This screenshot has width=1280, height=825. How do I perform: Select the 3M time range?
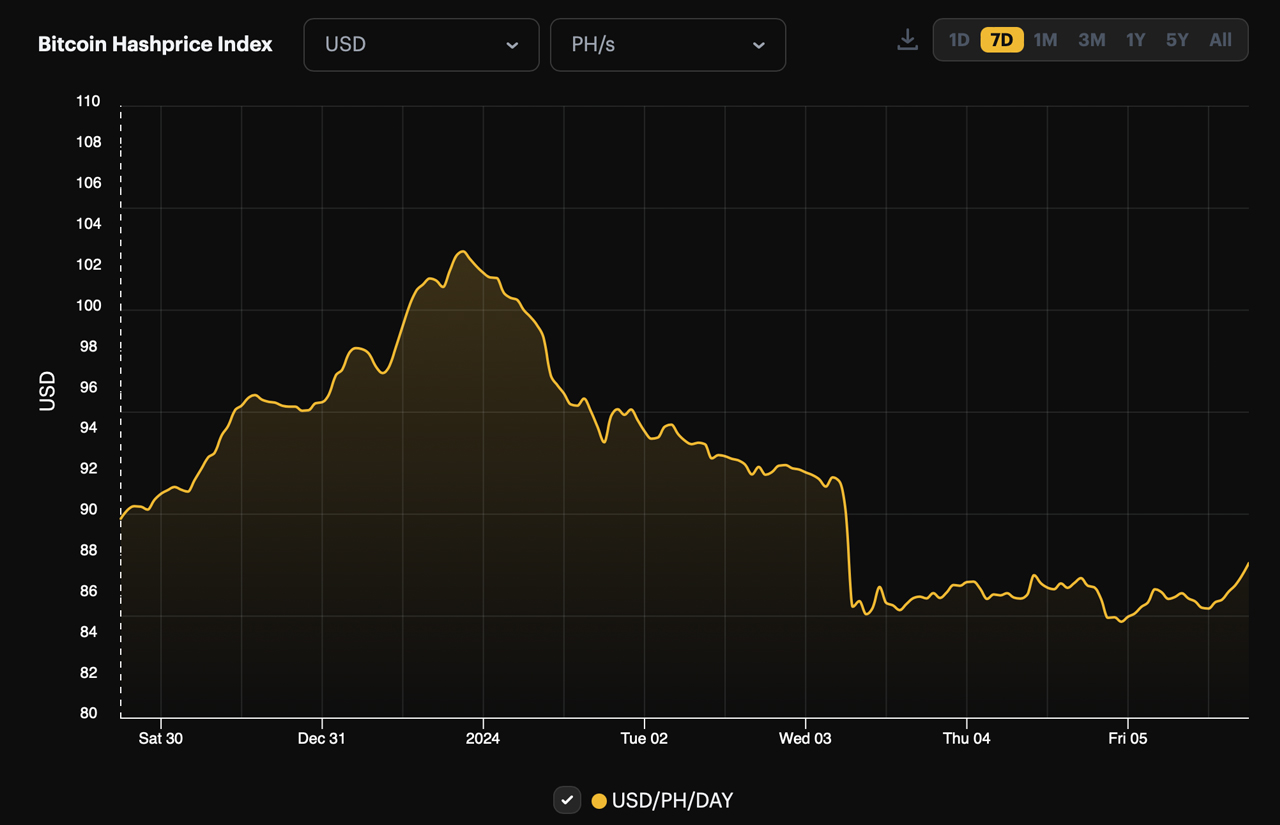coord(1091,39)
